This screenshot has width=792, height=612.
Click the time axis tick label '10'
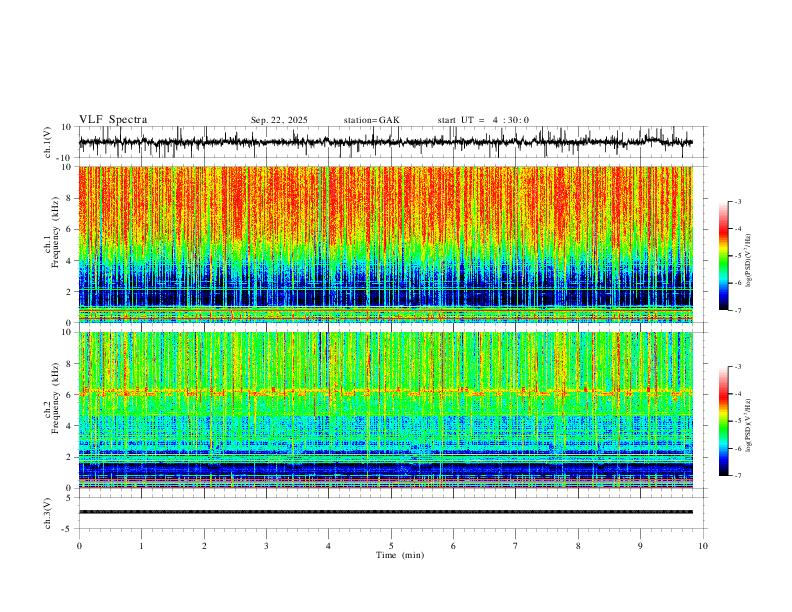(703, 546)
